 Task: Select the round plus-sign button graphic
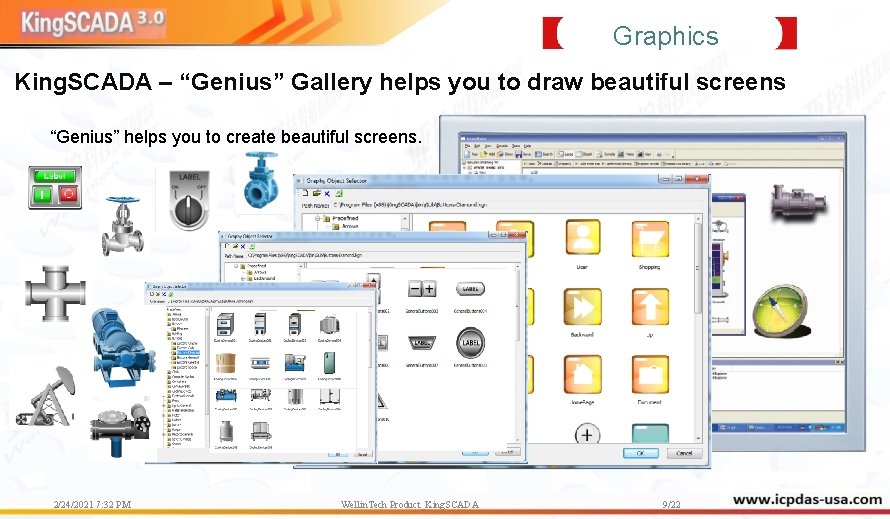click(587, 434)
